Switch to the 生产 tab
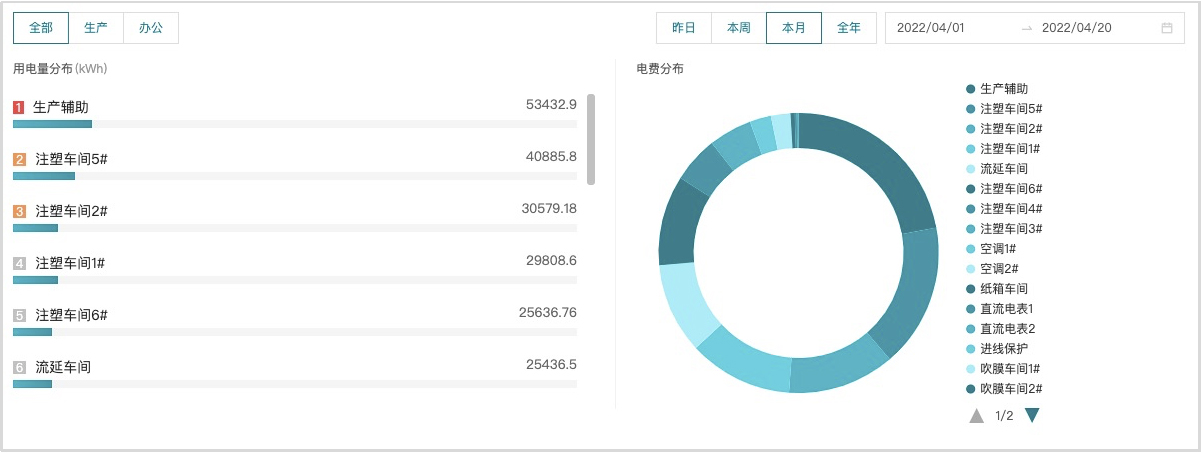This screenshot has height=453, width=1201. (96, 28)
